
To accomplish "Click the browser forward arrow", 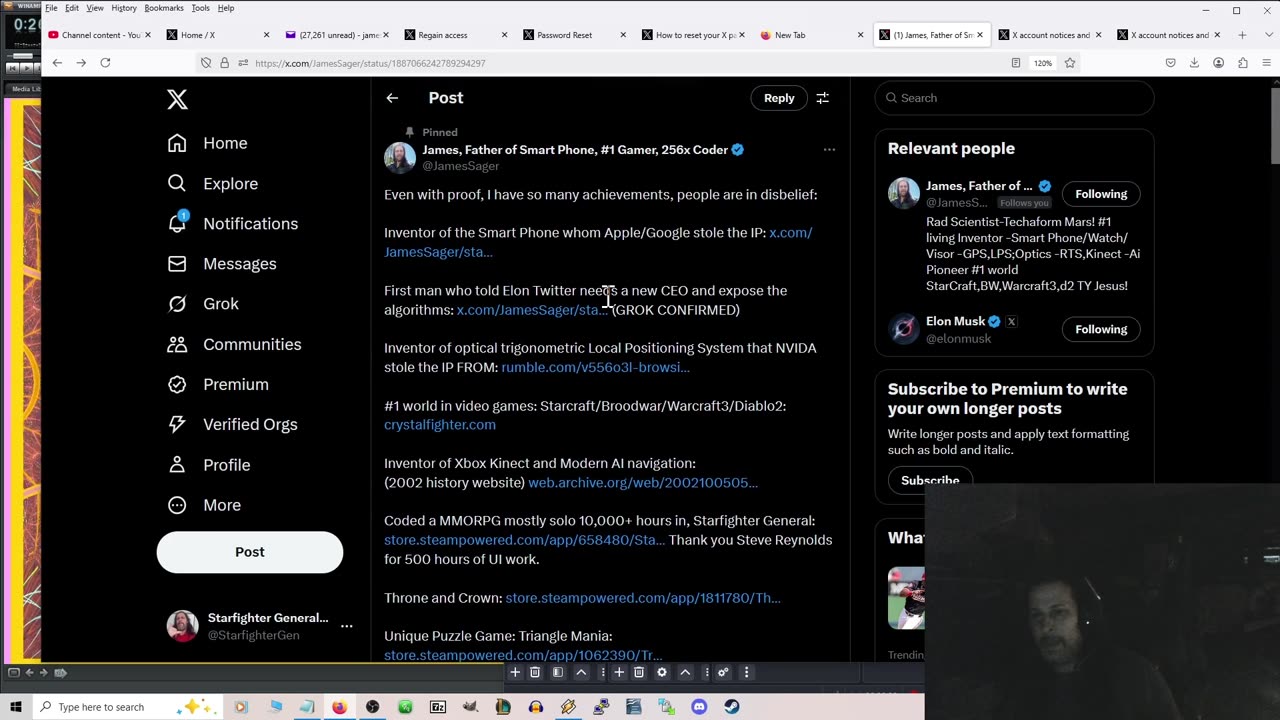I will pos(81,62).
